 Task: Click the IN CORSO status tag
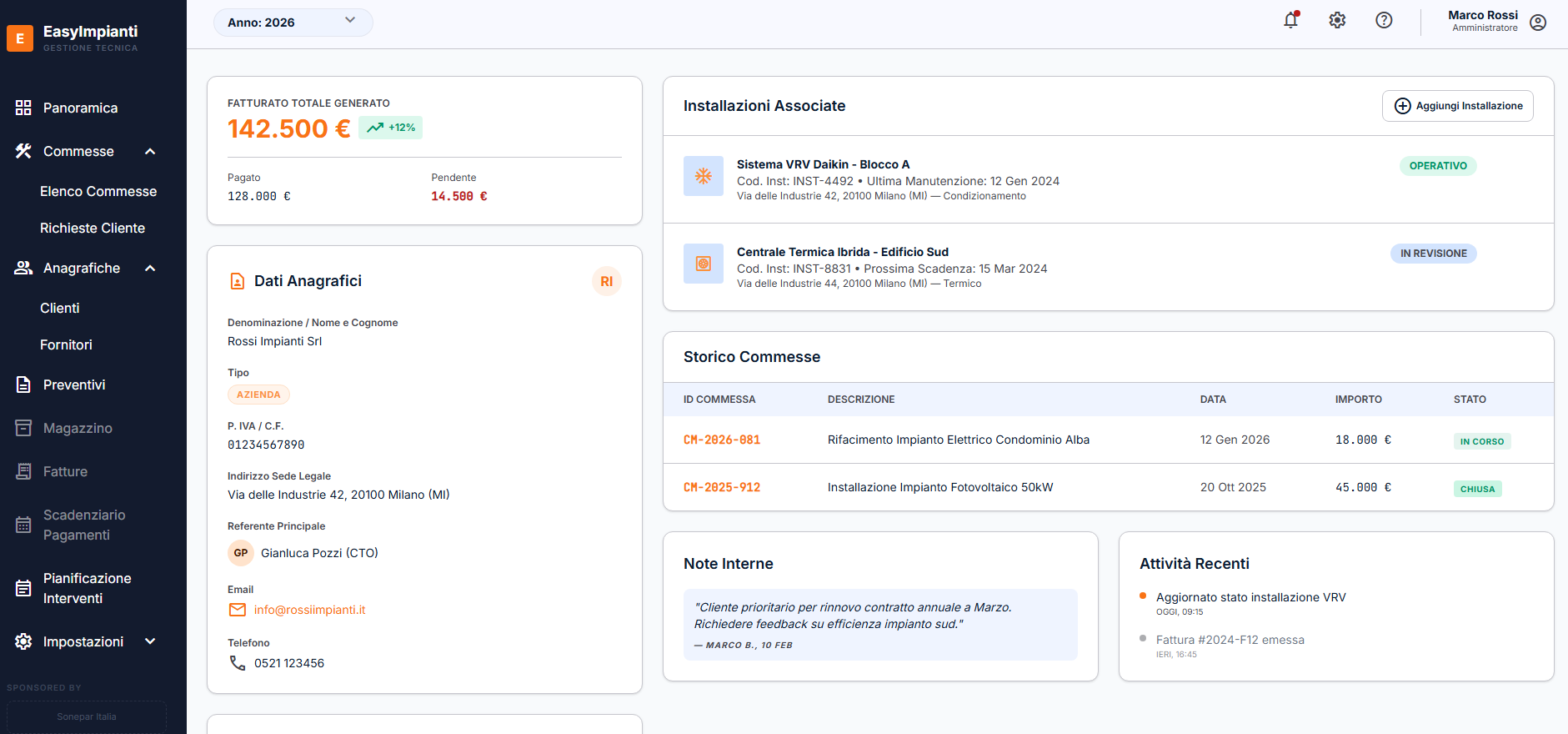[x=1482, y=441]
